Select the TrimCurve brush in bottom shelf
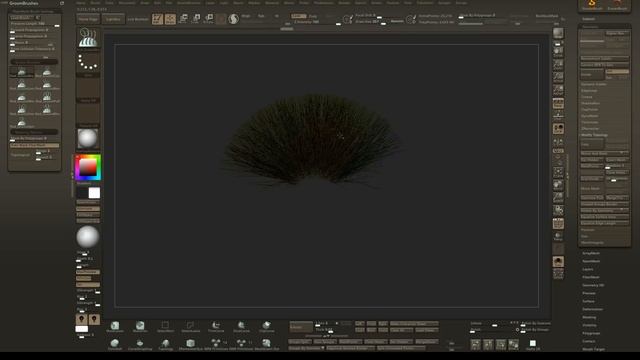This screenshot has height=360, width=640. [x=216, y=327]
